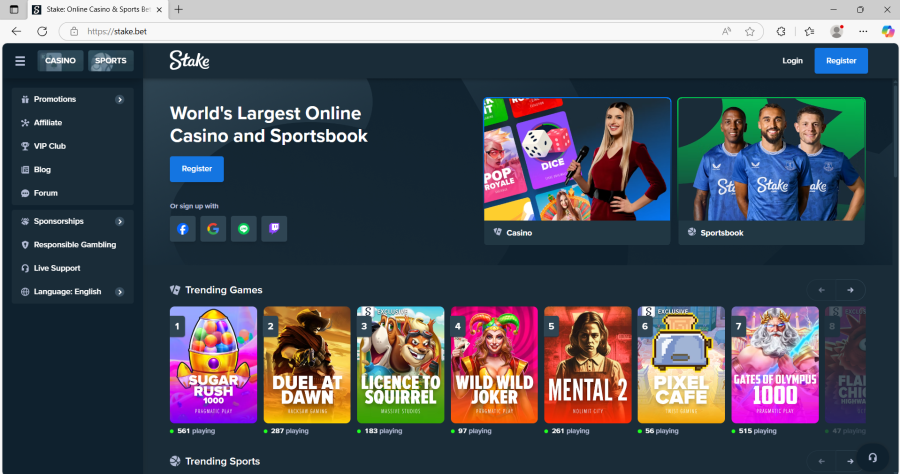Open Forum in sidebar
The width and height of the screenshot is (900, 474).
[x=73, y=193]
